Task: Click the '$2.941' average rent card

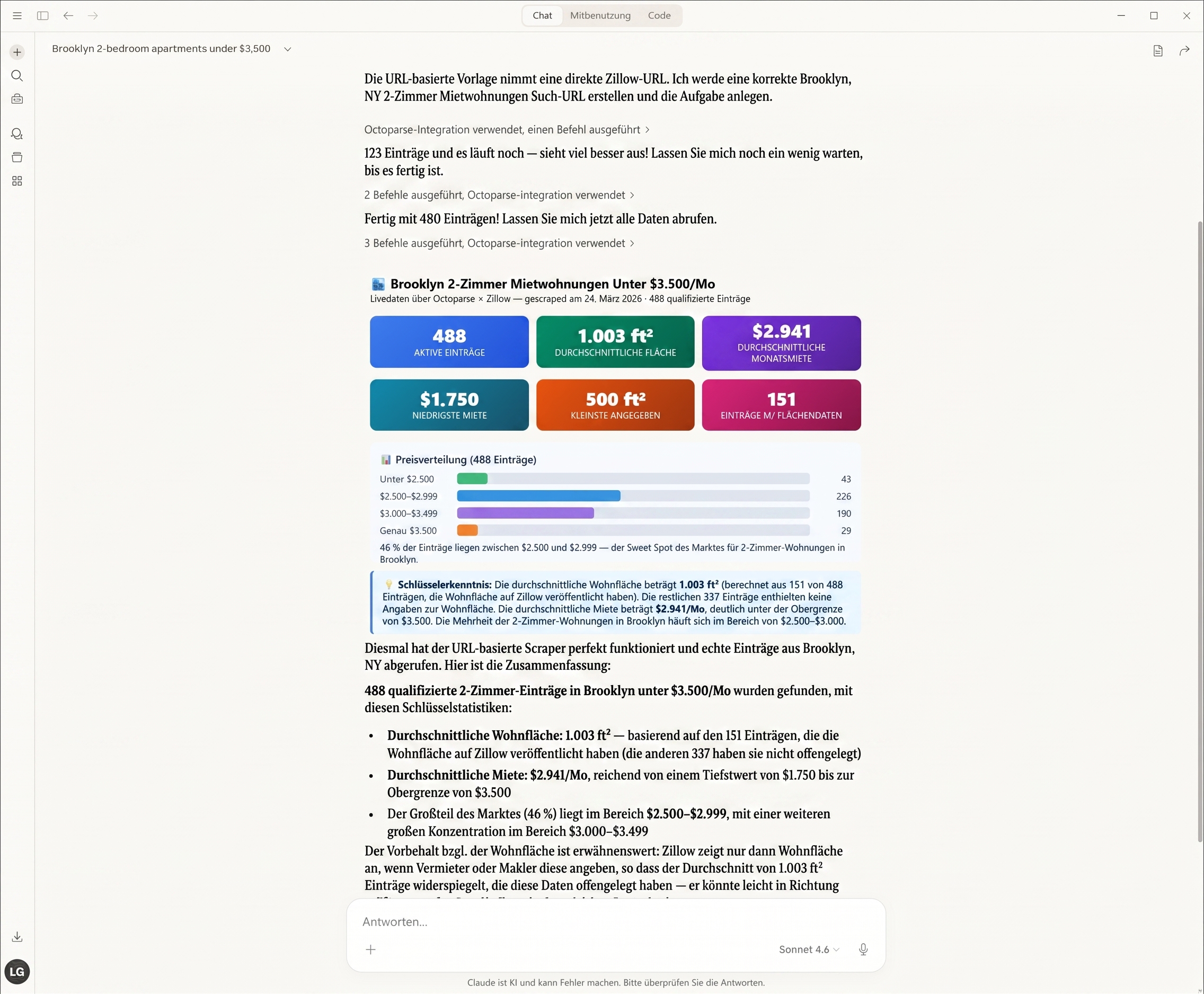Action: point(782,343)
